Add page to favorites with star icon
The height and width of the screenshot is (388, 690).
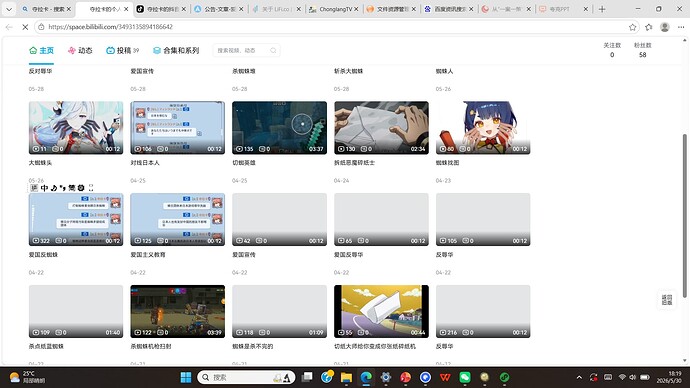(632, 27)
